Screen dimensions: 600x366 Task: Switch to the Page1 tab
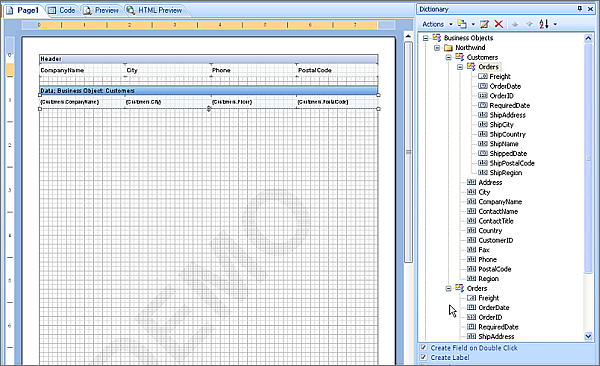click(23, 10)
